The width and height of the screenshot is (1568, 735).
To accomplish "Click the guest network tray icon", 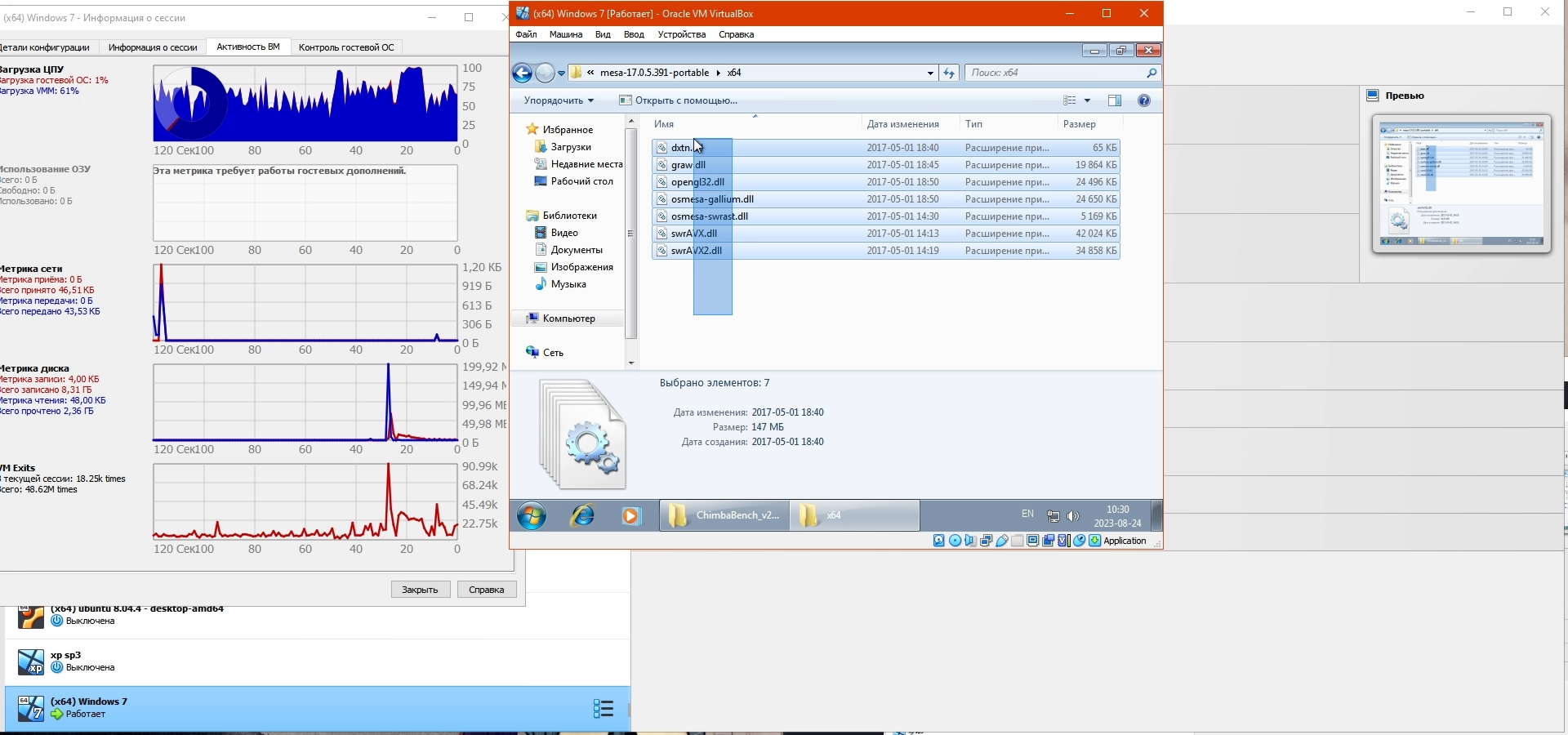I will 1053,516.
